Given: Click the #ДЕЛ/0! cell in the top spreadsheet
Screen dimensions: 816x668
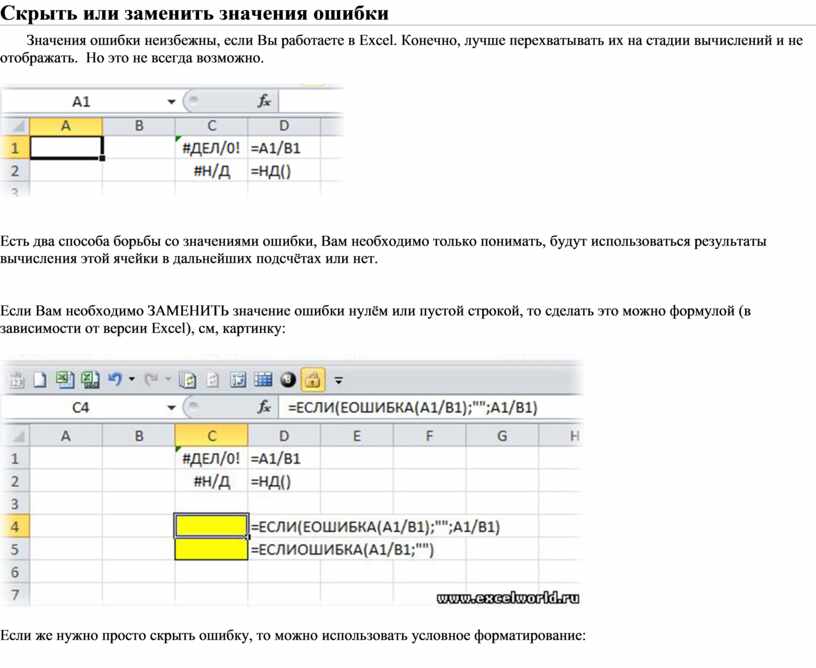Looking at the screenshot, I should coord(211,148).
